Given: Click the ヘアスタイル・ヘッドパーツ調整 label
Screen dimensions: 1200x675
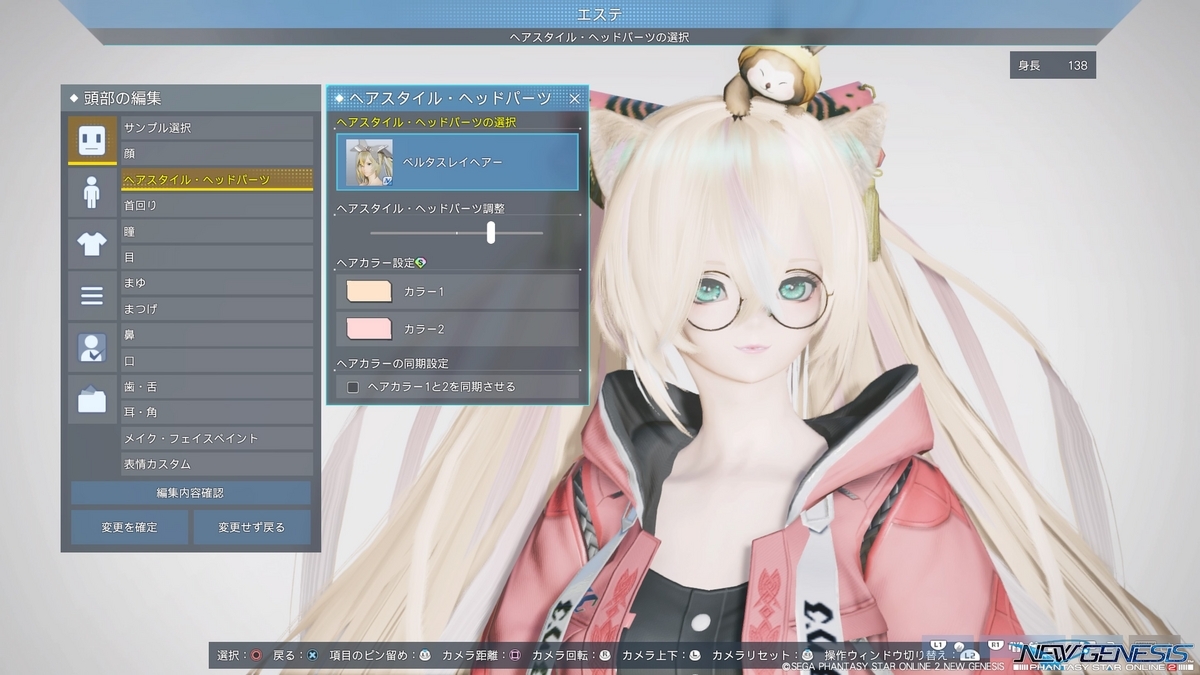Looking at the screenshot, I should click(420, 209).
